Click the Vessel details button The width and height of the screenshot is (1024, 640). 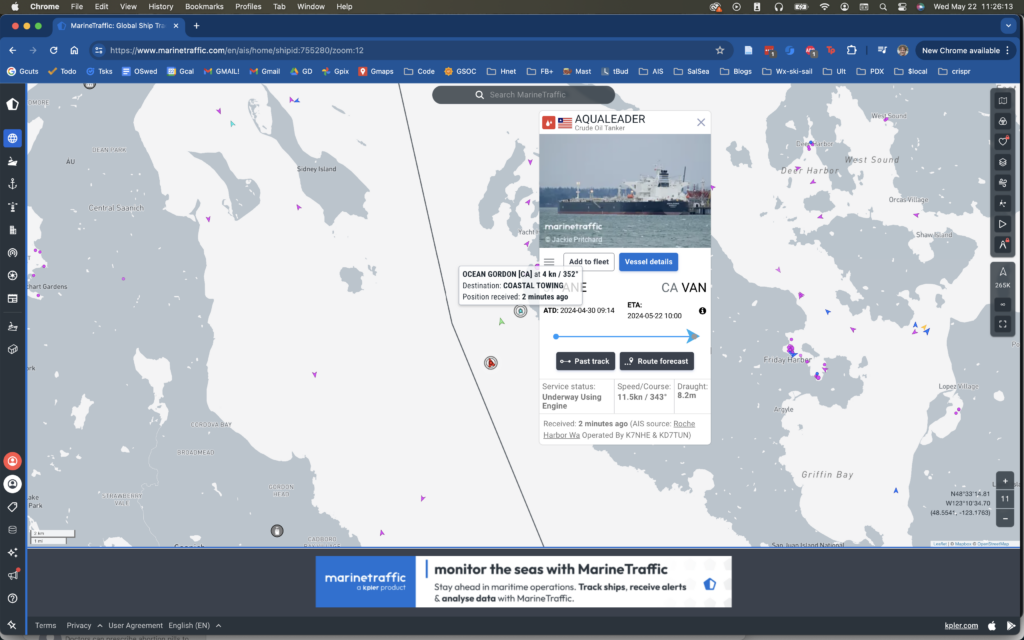(x=648, y=262)
